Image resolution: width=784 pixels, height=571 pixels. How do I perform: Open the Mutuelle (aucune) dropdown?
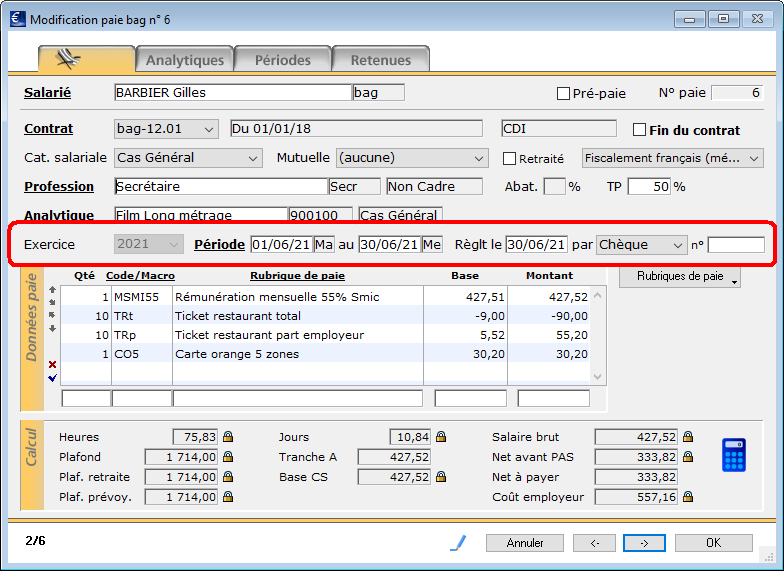(x=412, y=158)
